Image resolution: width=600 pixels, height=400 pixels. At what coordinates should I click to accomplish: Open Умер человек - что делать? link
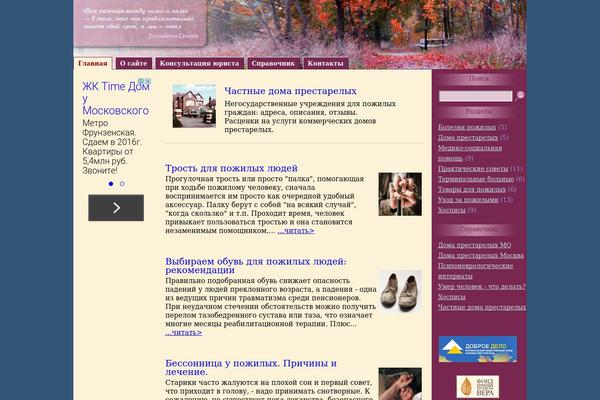coord(482,287)
